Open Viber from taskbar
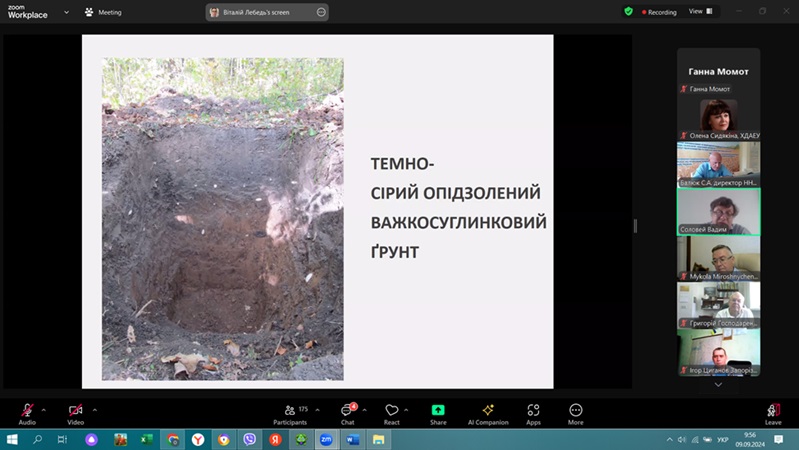 pos(249,439)
